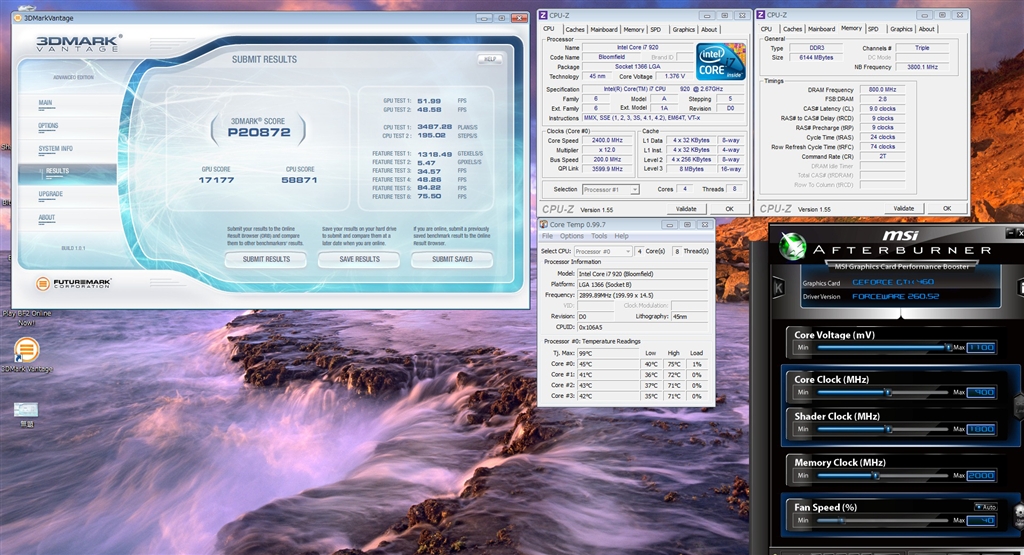Open the Processor #1 selection dropdown
The image size is (1024, 555).
[610, 189]
